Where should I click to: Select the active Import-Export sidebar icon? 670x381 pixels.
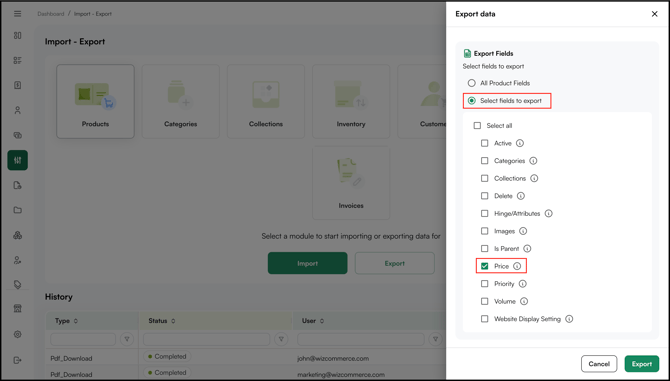tap(18, 160)
